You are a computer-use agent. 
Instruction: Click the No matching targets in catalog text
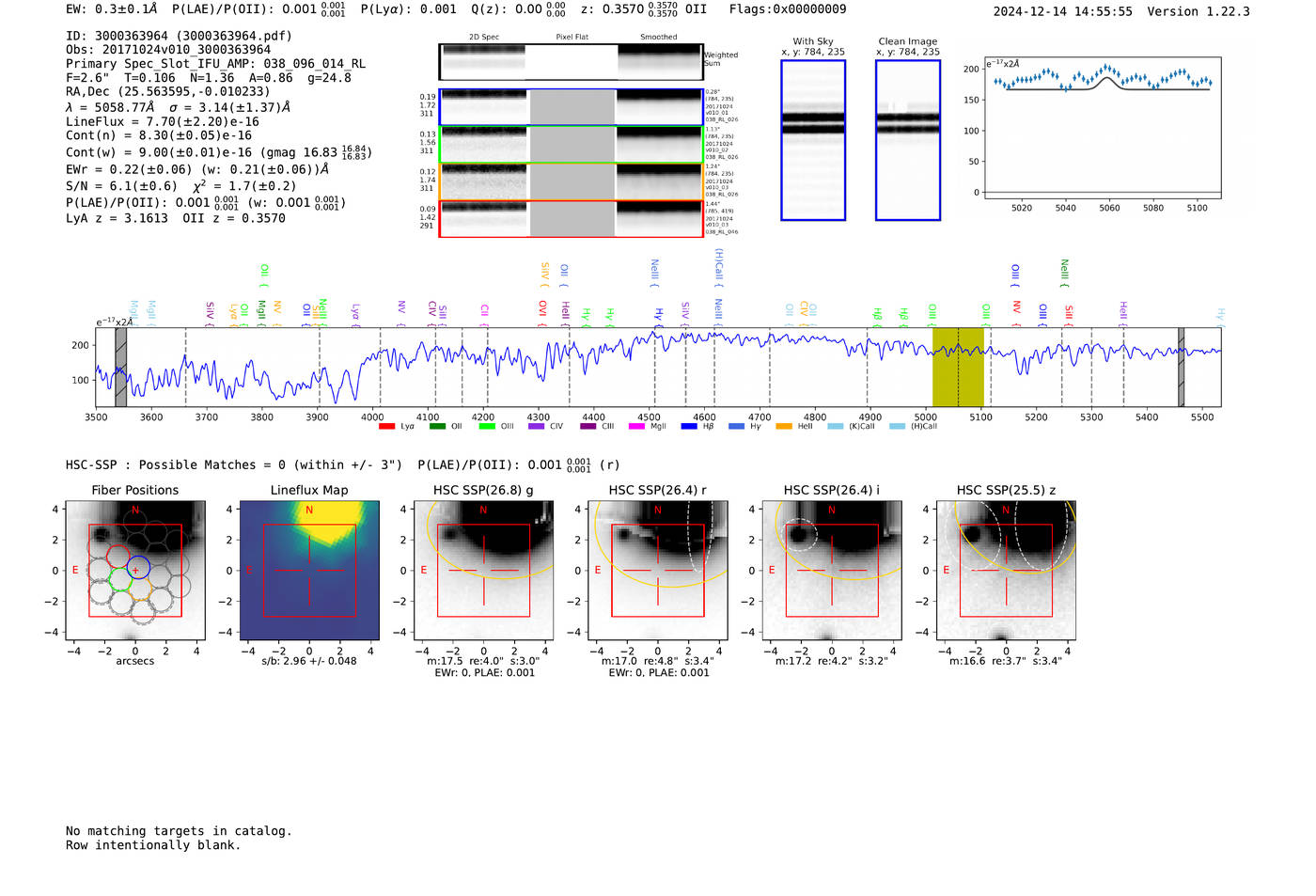179,831
